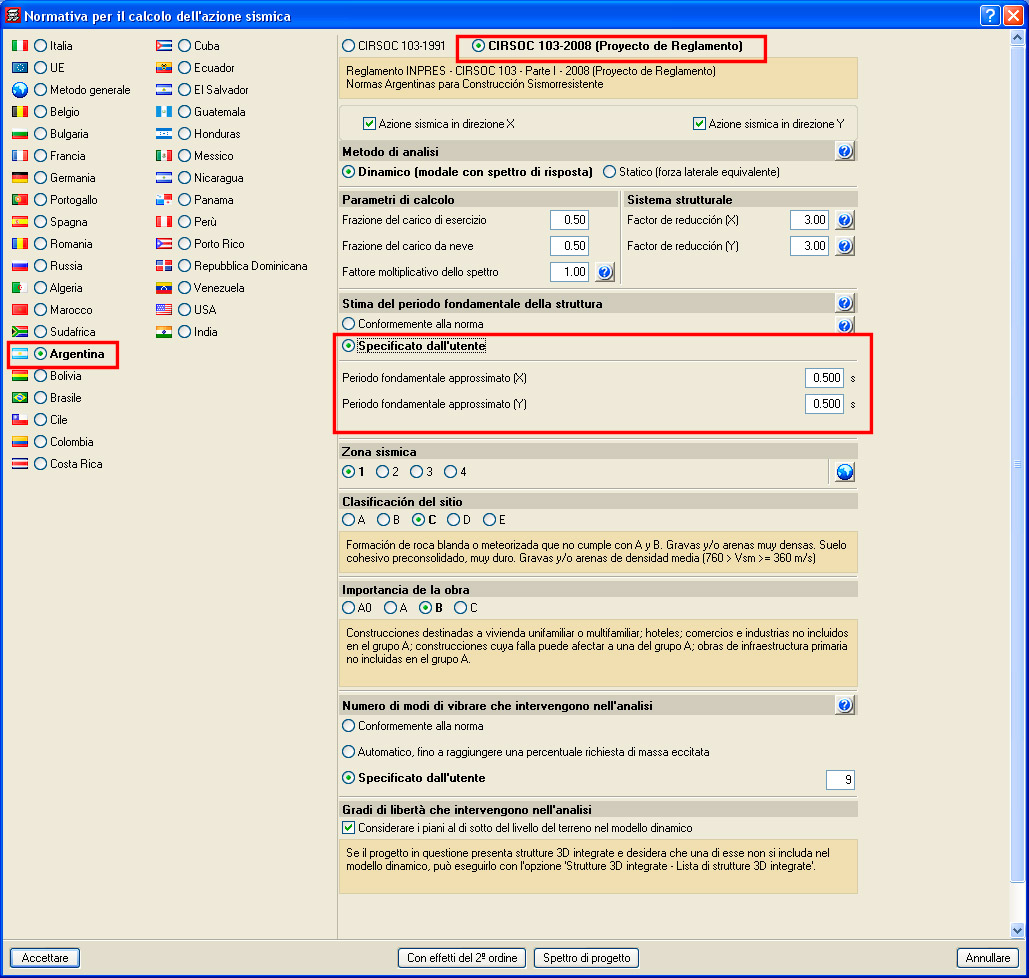Image resolution: width=1029 pixels, height=978 pixels.
Task: Open Spettro di progetto
Action: click(587, 958)
